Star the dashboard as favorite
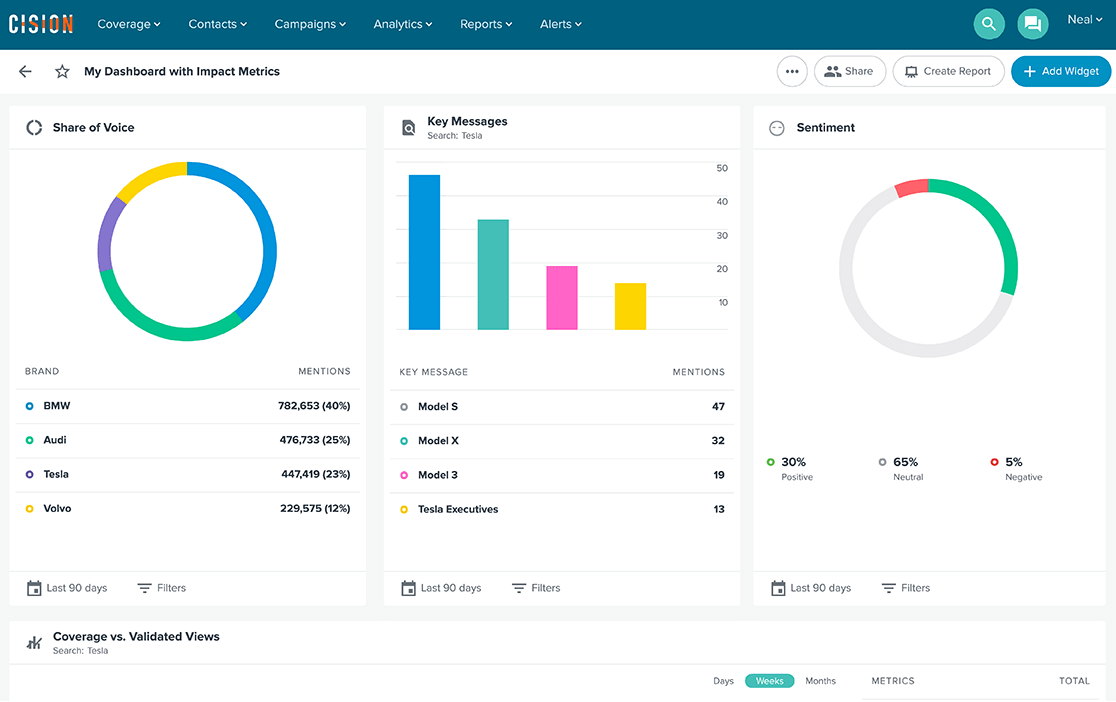 [x=62, y=72]
